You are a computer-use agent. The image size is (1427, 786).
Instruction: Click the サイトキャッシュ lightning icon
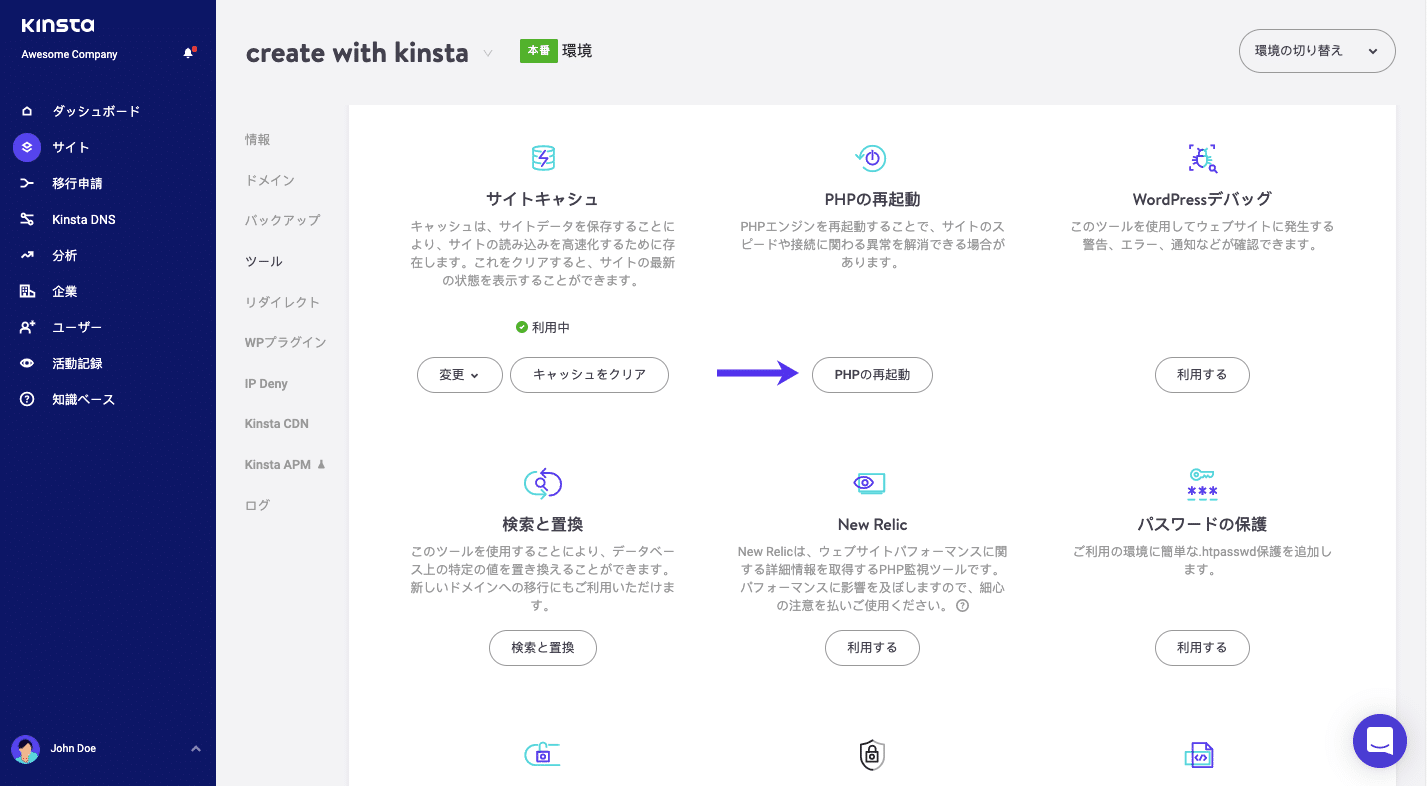coord(543,157)
